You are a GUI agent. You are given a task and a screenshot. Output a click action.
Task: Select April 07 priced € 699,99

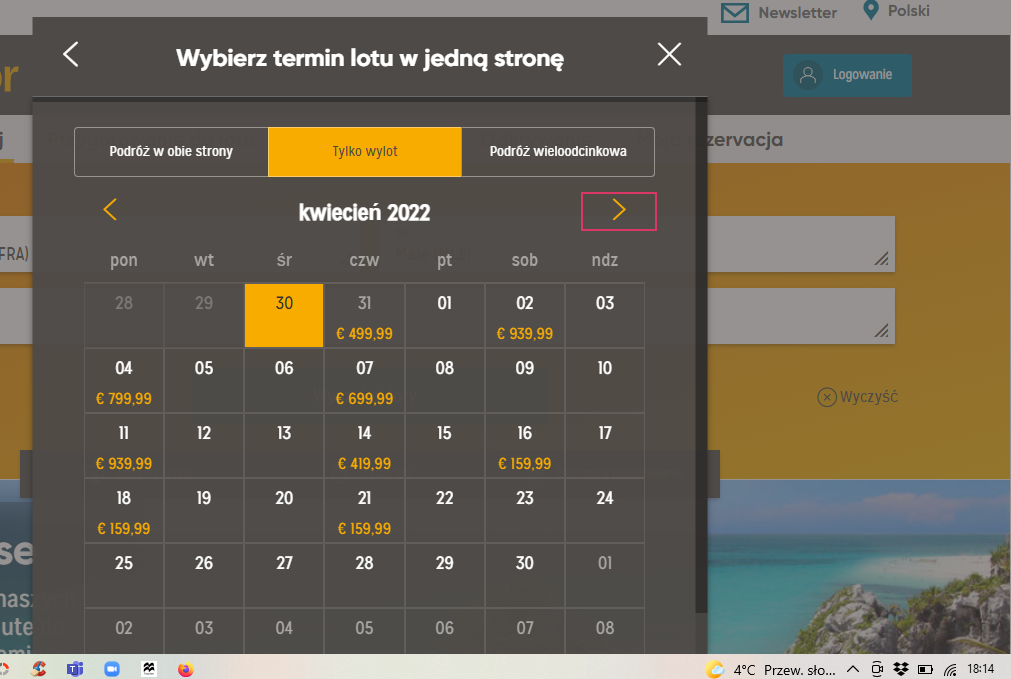(x=364, y=380)
